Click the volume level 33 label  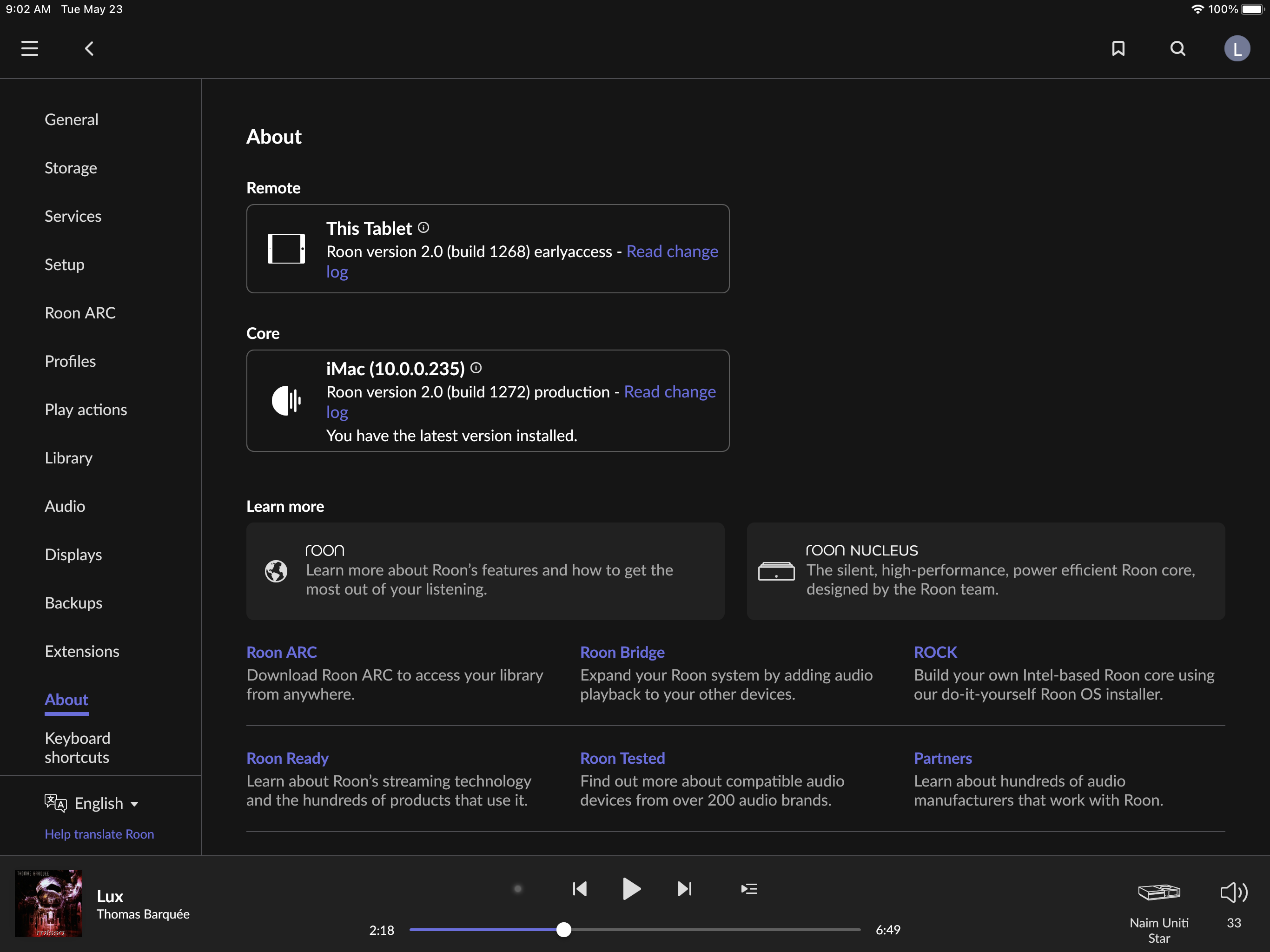pos(1234,922)
